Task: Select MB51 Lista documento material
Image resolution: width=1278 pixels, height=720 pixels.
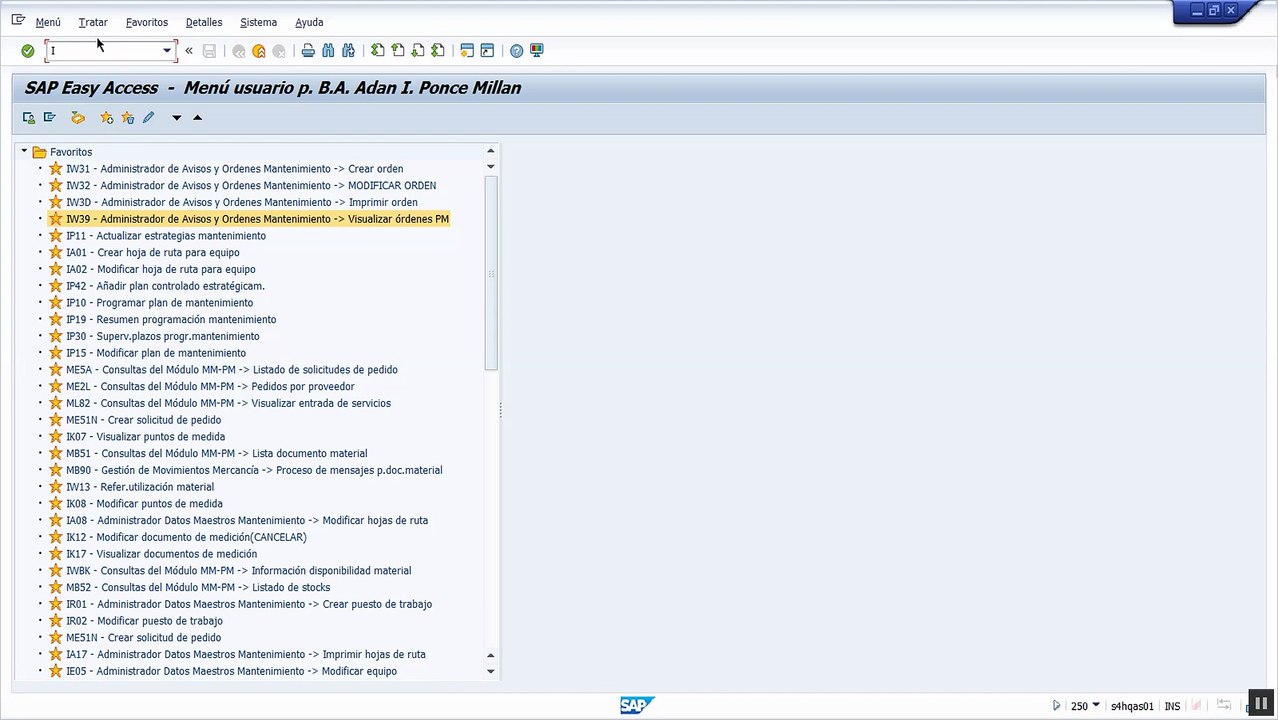Action: click(x=217, y=454)
